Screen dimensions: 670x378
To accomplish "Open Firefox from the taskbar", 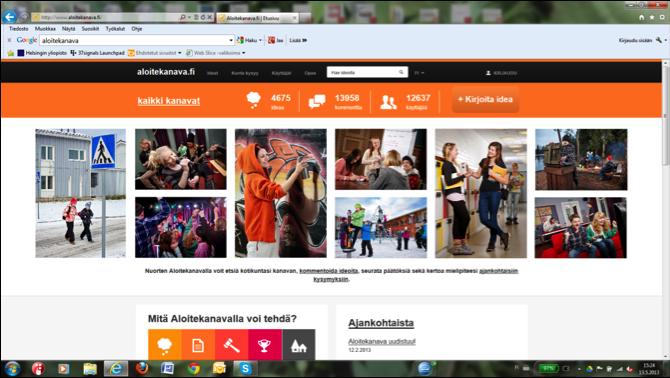I will (x=142, y=368).
